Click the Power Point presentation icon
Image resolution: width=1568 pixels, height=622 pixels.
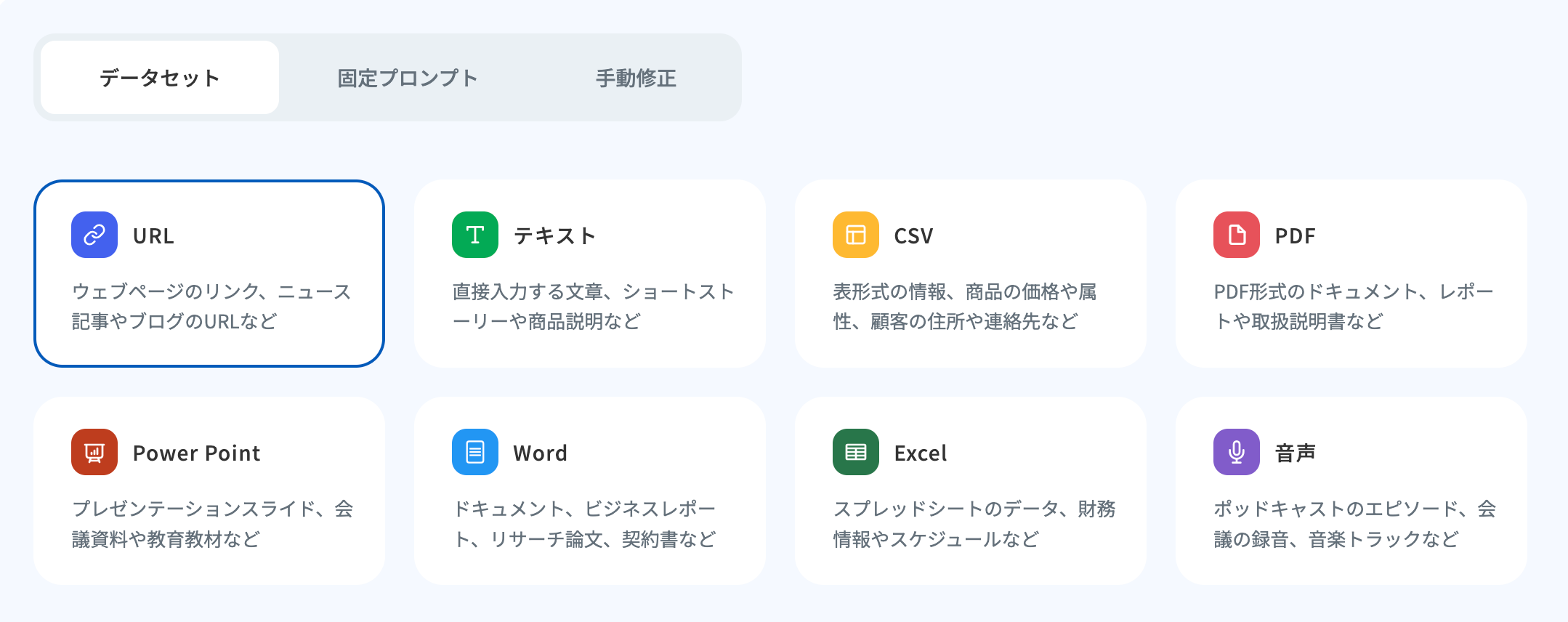click(x=94, y=452)
